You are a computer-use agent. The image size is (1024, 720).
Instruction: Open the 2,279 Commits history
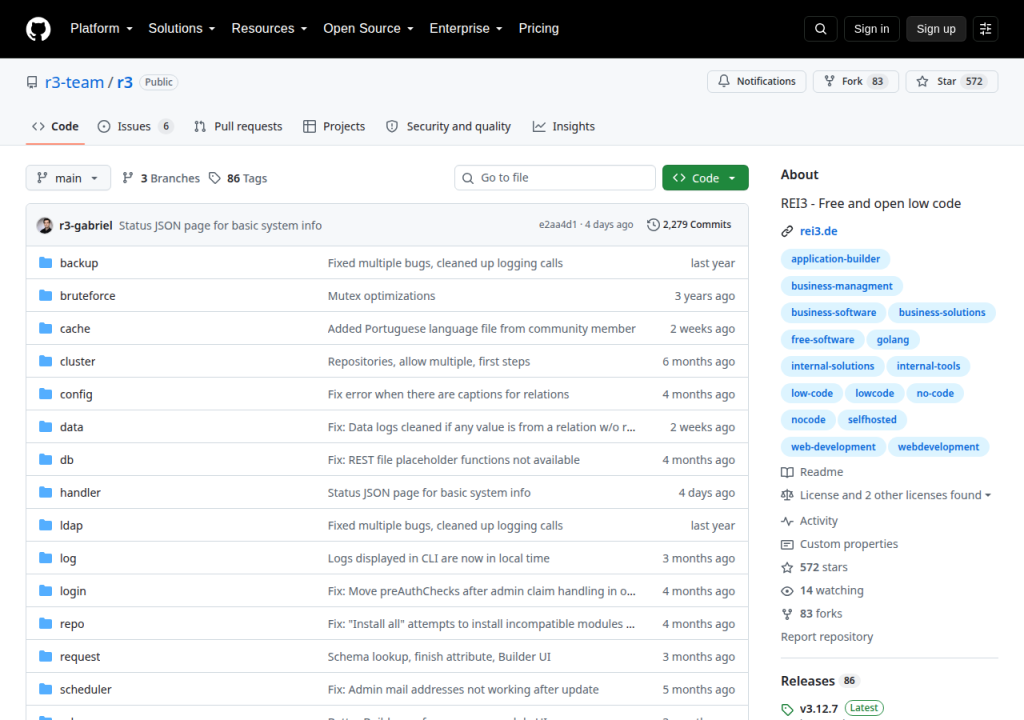tap(689, 225)
